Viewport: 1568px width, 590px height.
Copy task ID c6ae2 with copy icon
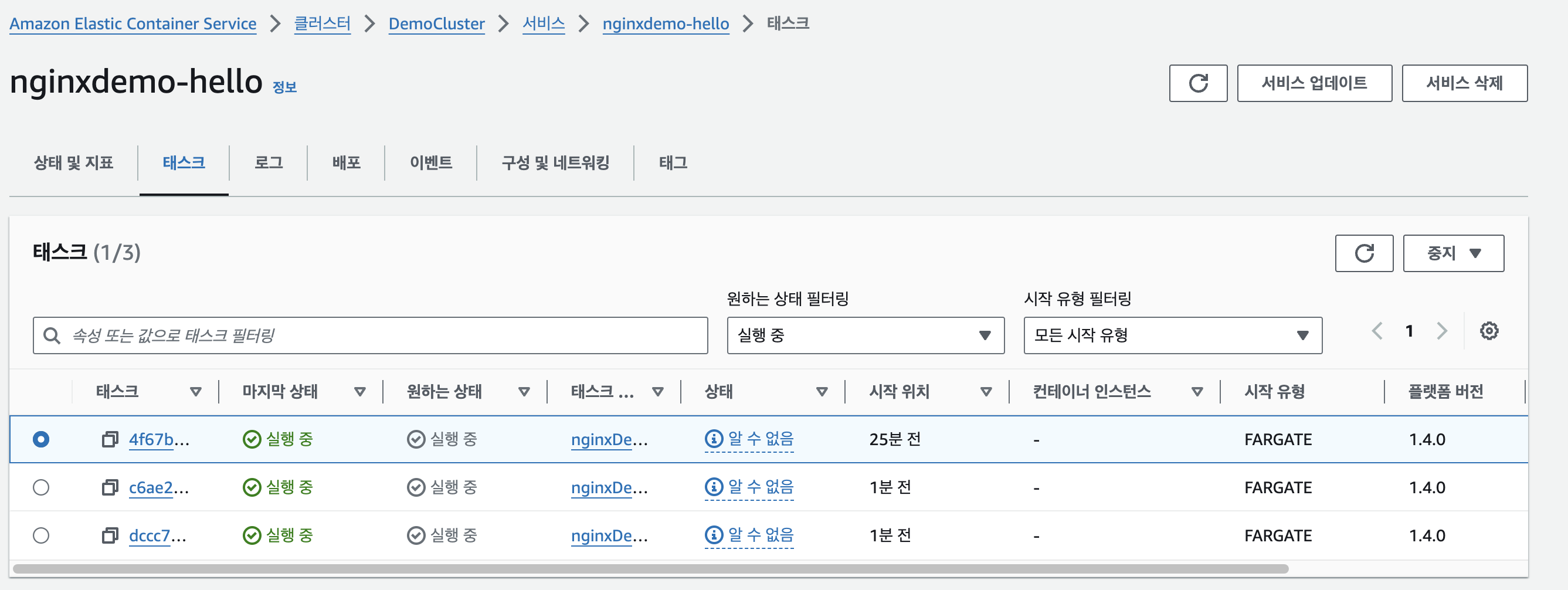[x=110, y=487]
